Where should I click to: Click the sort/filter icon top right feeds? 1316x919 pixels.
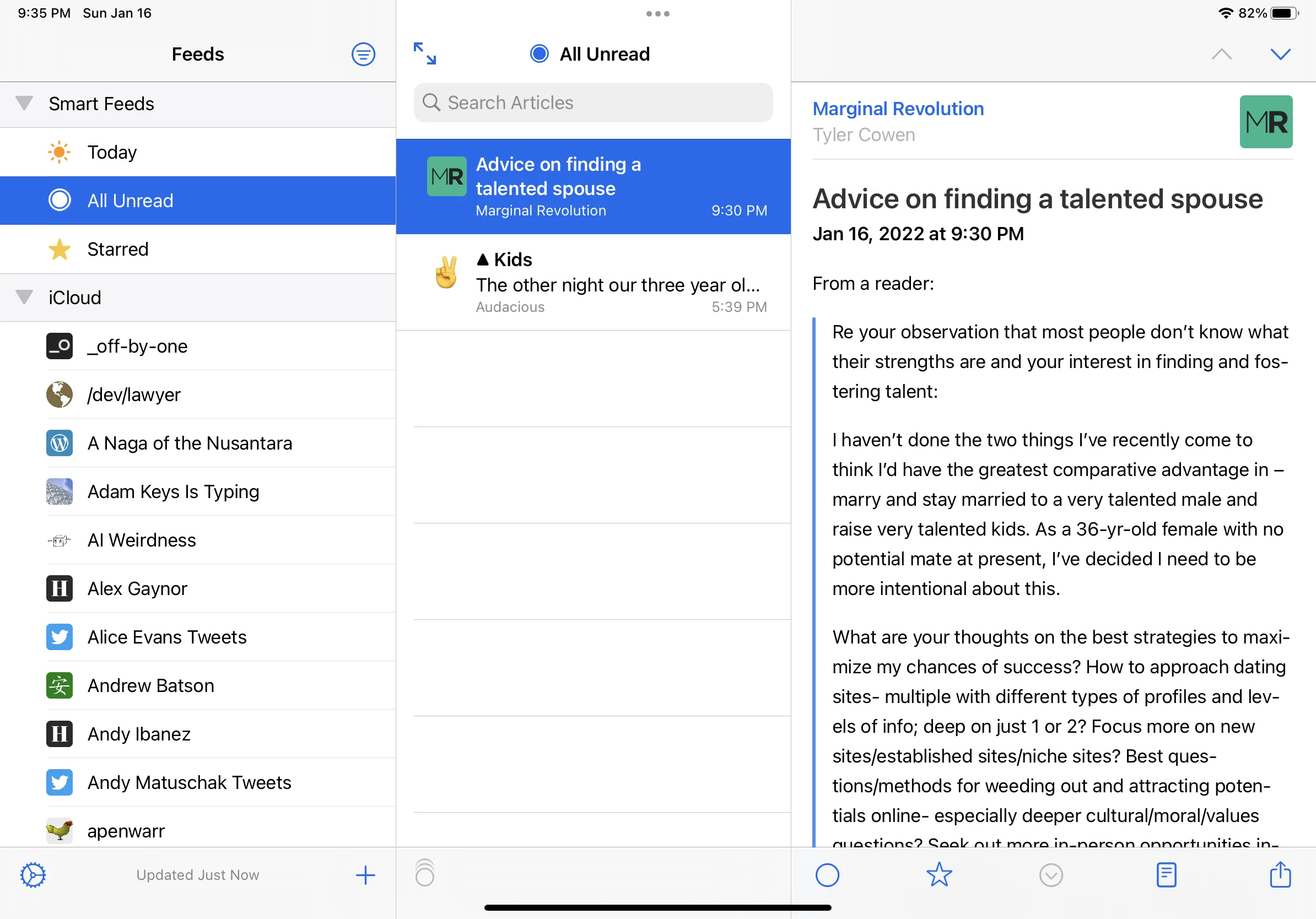tap(363, 54)
